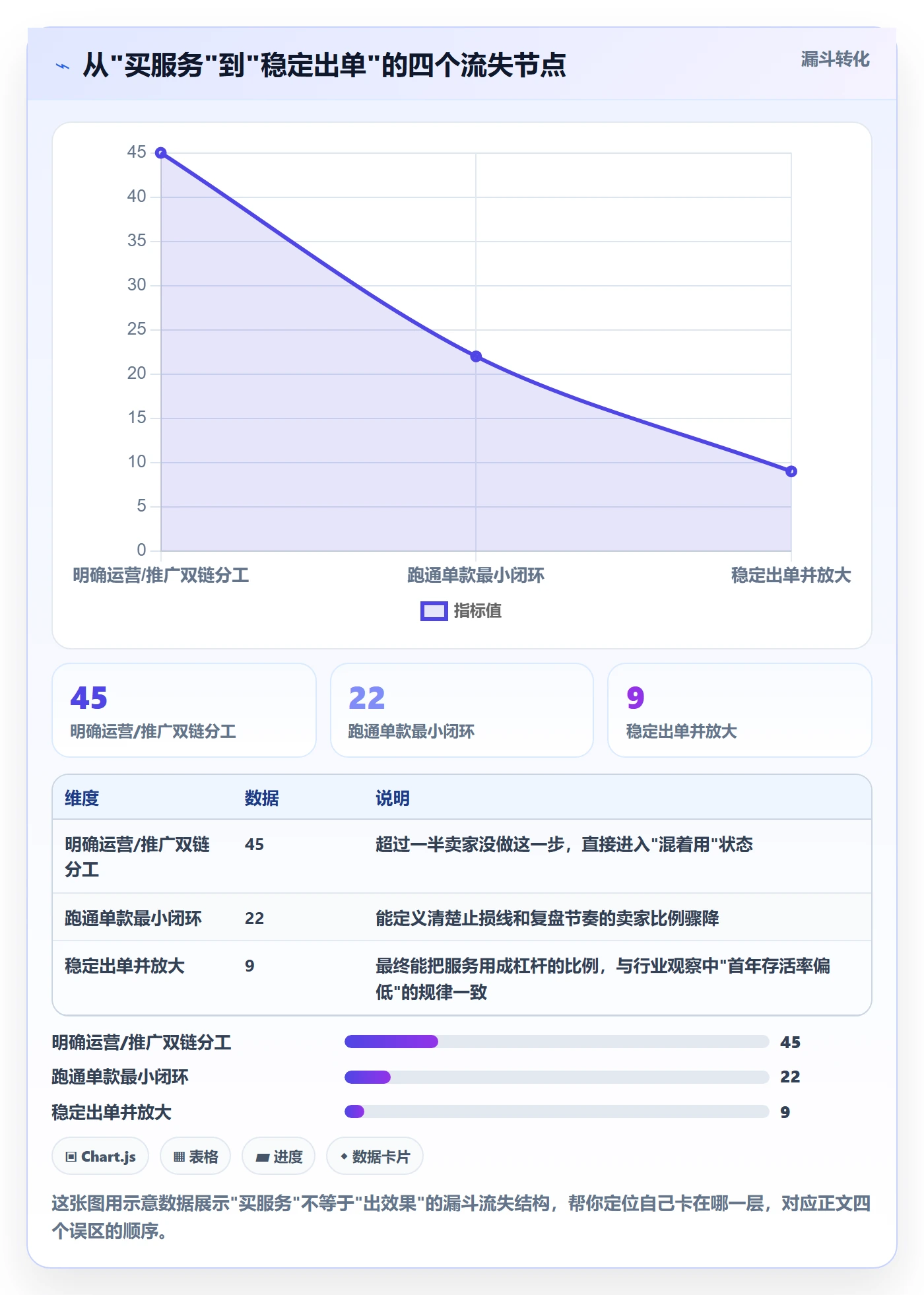Select table cell 跑通单款最小闭环
Screen dimensions: 924x1295
click(133, 918)
